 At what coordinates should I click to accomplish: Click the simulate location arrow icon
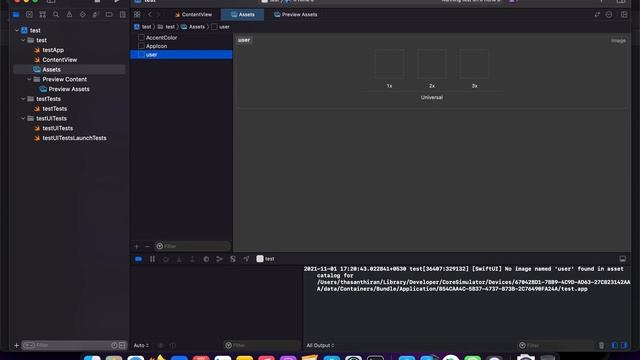(246, 259)
